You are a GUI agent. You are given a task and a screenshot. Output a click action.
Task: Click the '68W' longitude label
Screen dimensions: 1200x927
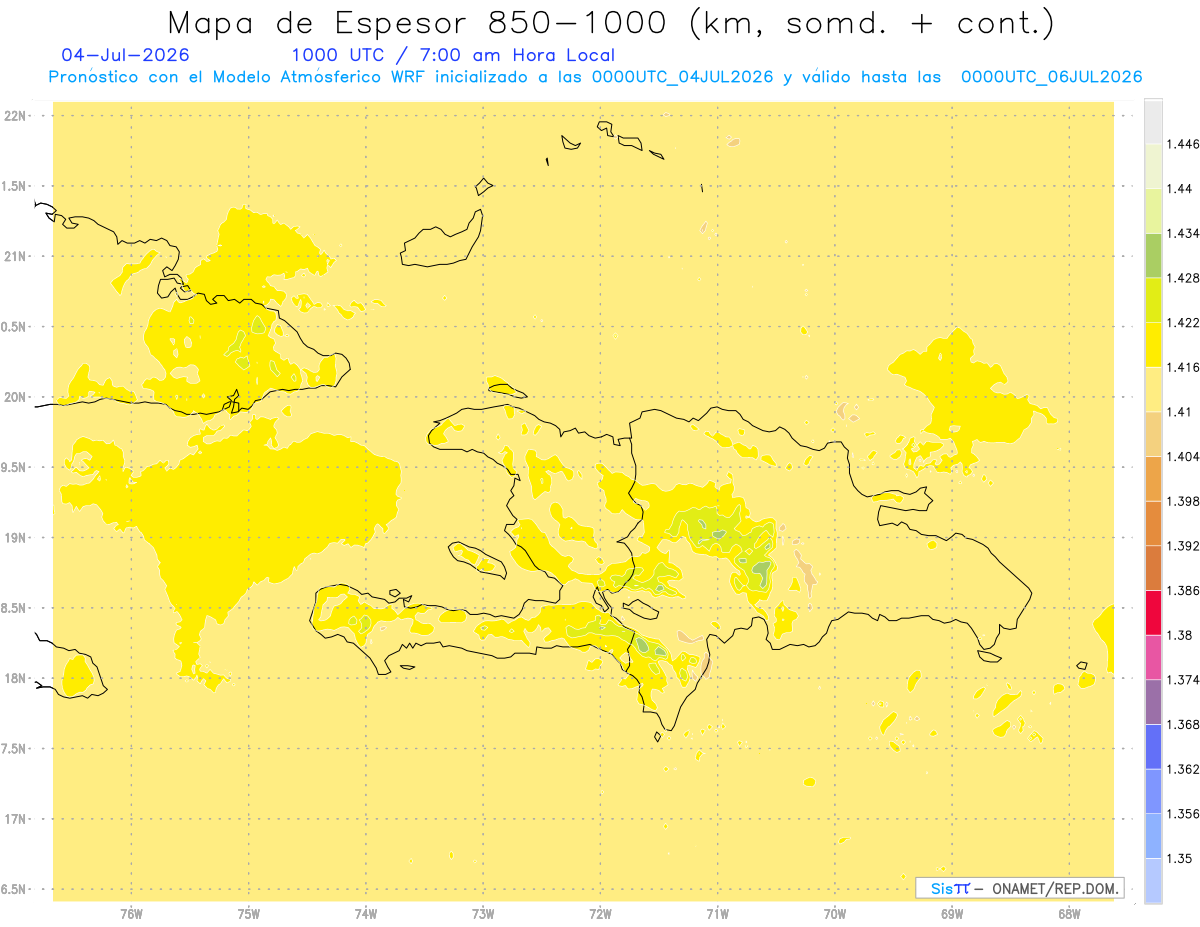(1069, 913)
